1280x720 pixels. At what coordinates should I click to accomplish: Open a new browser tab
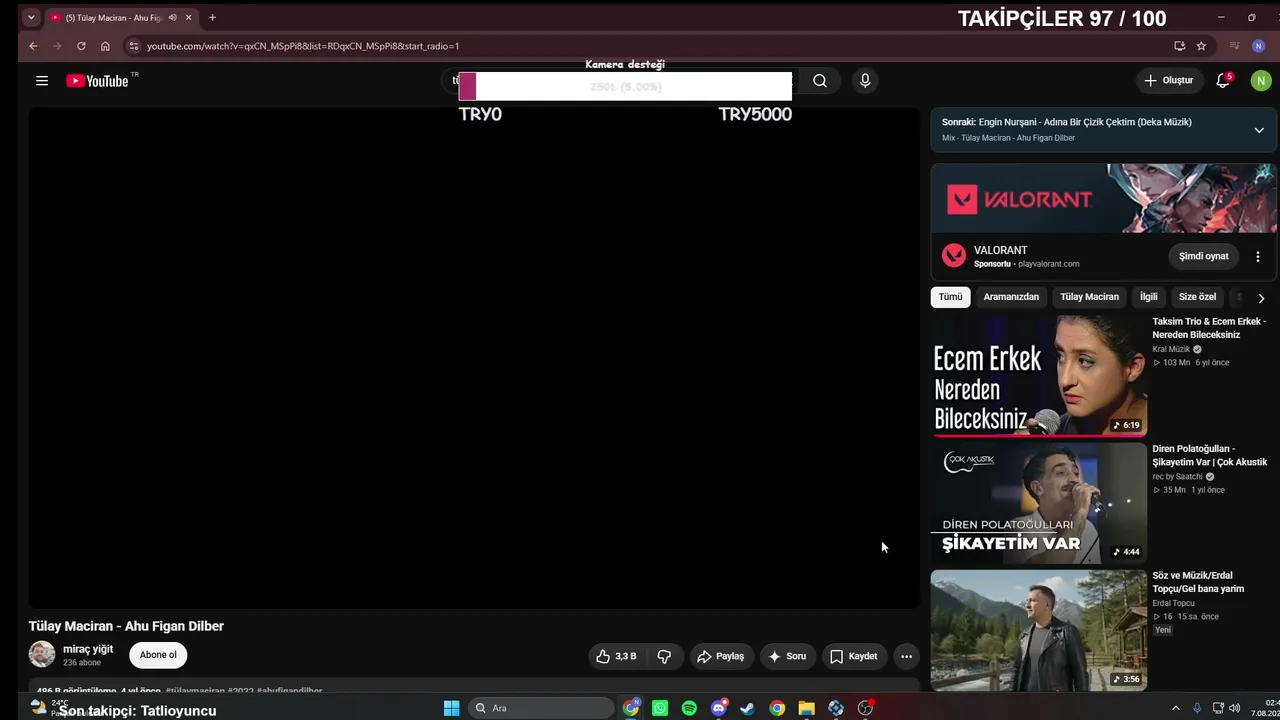pos(212,17)
